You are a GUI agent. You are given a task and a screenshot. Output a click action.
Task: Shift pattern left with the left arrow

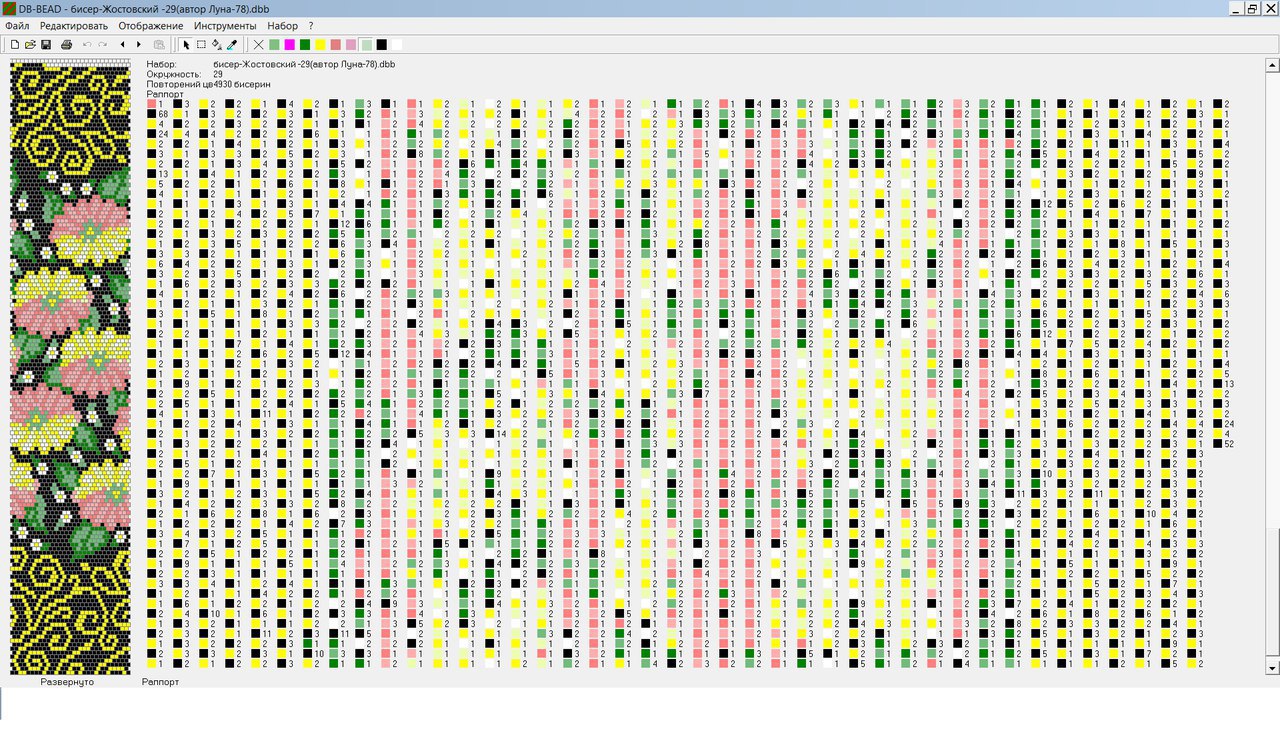click(x=123, y=45)
